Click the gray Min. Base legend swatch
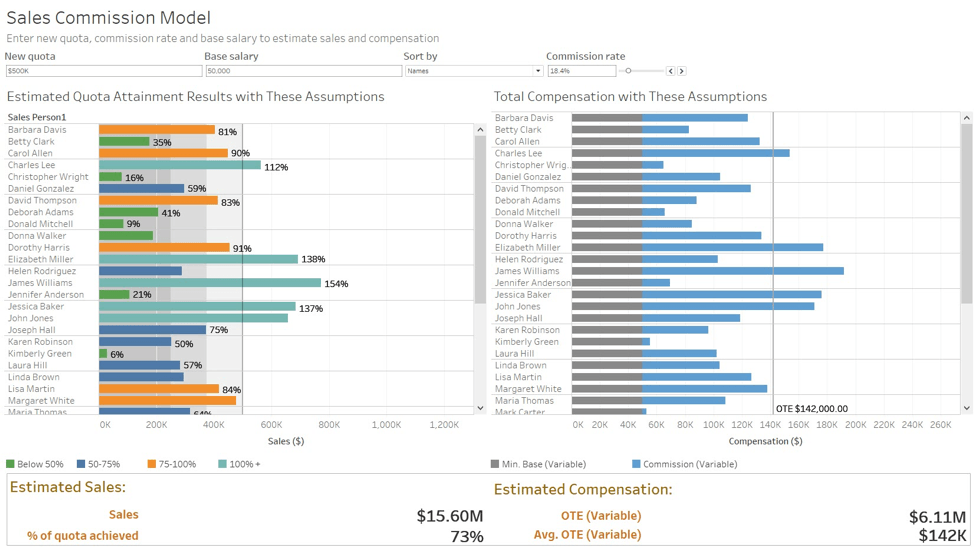974x550 pixels. (495, 464)
